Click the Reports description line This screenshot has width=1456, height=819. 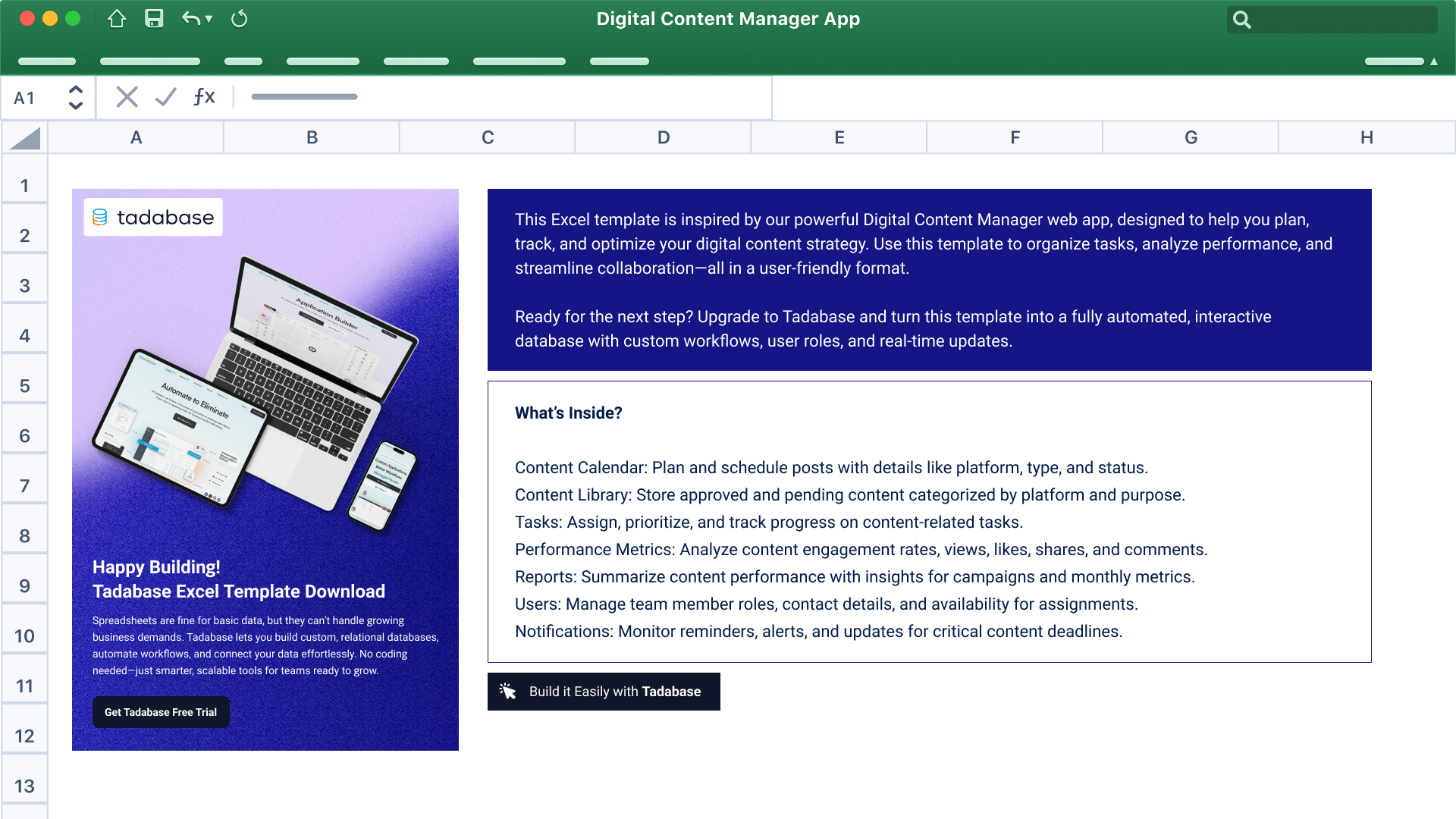pos(855,577)
